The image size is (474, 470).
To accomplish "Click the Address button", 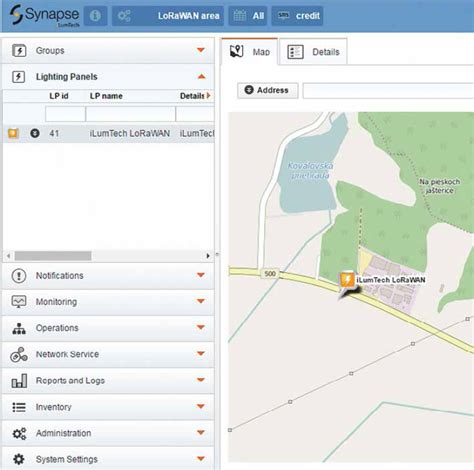I will tap(268, 90).
